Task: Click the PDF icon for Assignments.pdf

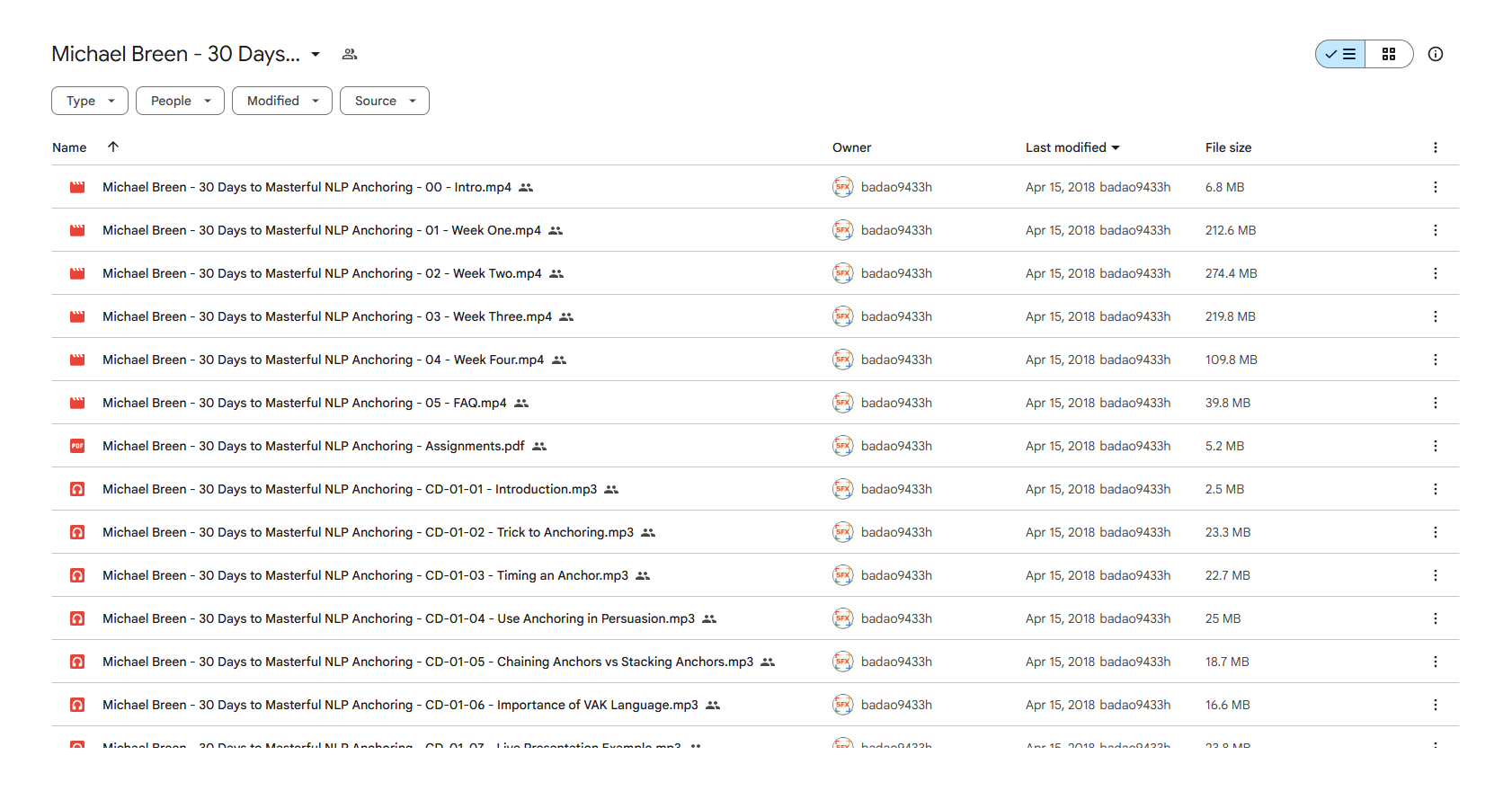Action: click(x=77, y=446)
